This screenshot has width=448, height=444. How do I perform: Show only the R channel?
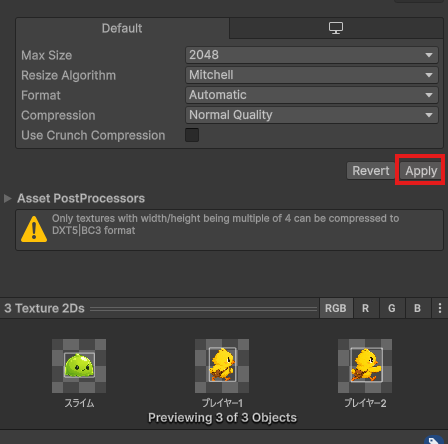click(x=366, y=308)
